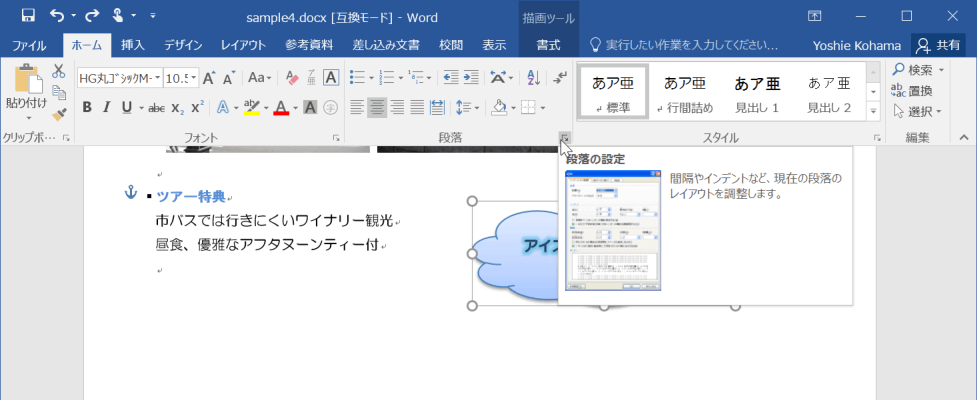Expand the bullet list dropdown

click(371, 78)
